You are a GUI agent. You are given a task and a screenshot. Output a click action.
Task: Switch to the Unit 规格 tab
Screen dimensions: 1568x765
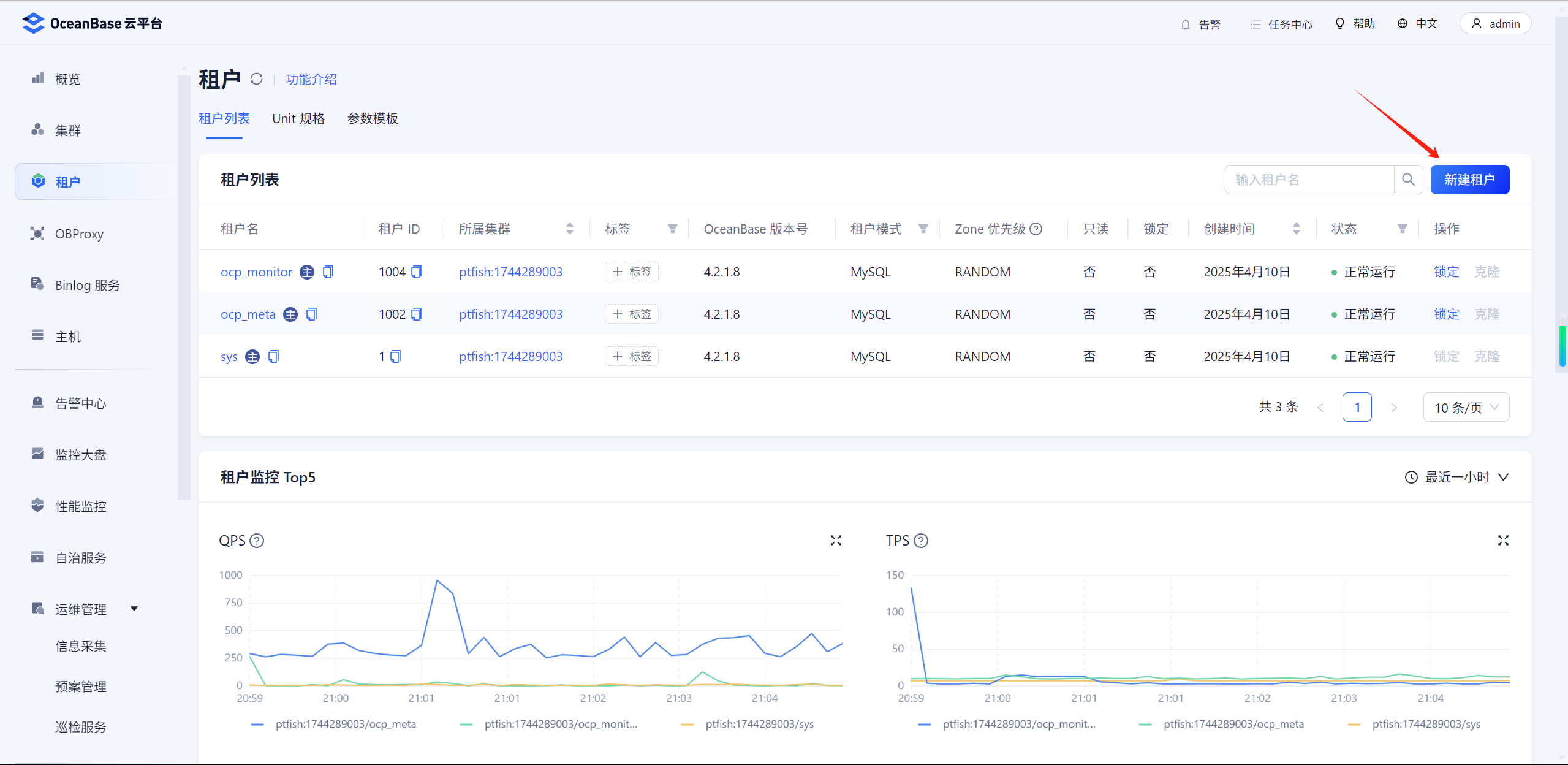click(x=298, y=118)
